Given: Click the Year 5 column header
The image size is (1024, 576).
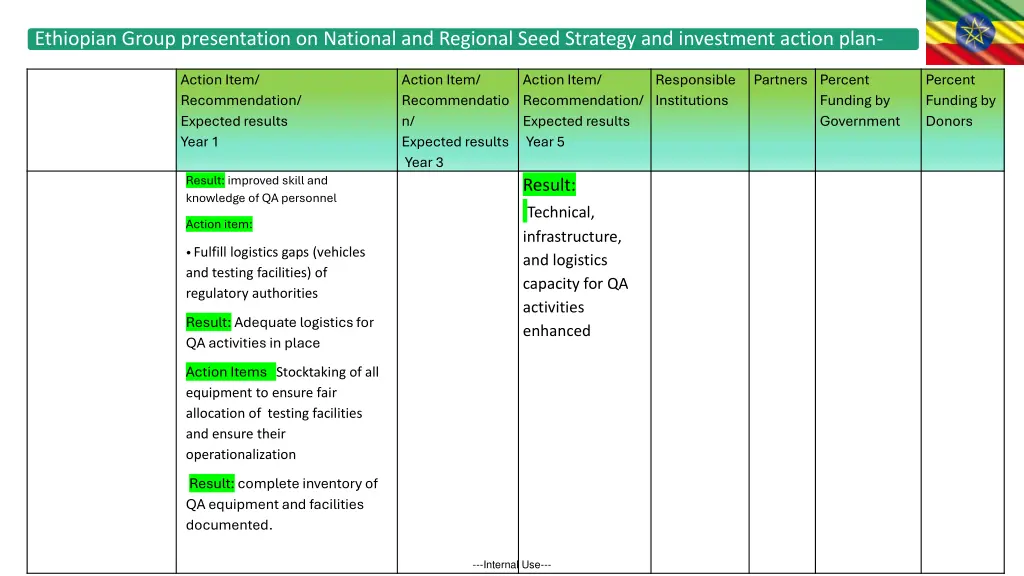Looking at the screenshot, I should (x=582, y=110).
